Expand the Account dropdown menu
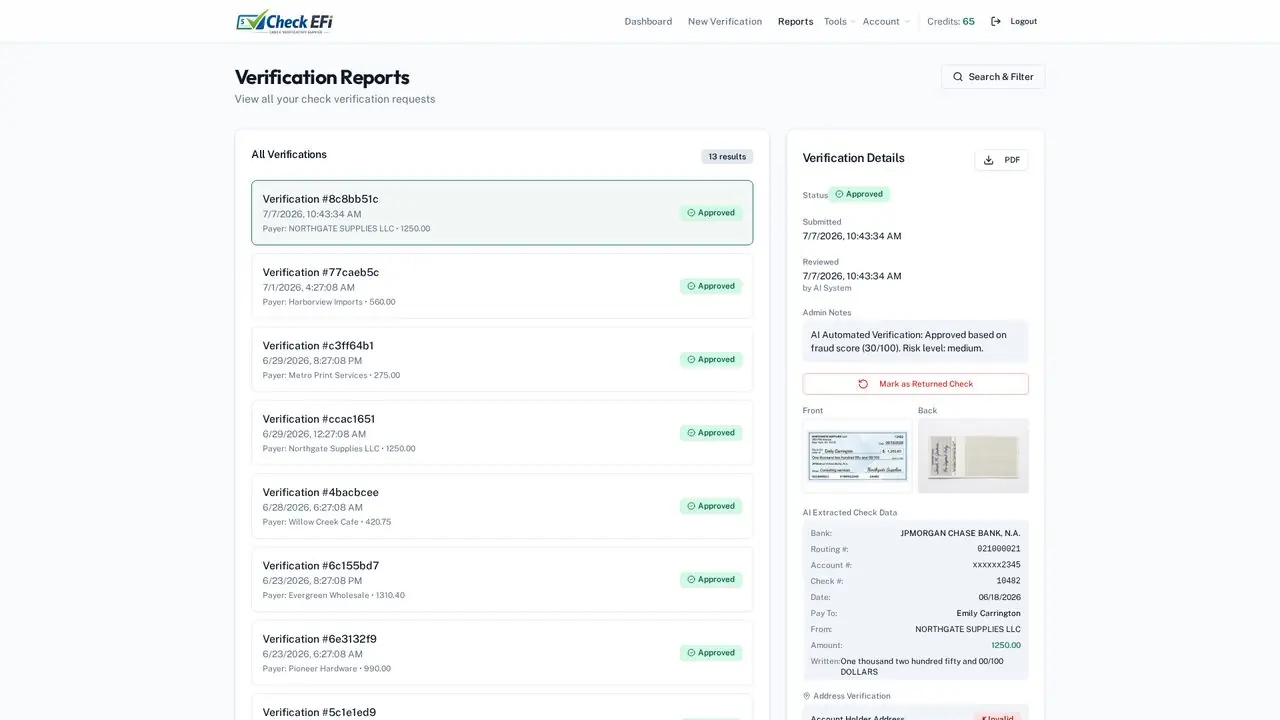1280x720 pixels. coord(886,21)
